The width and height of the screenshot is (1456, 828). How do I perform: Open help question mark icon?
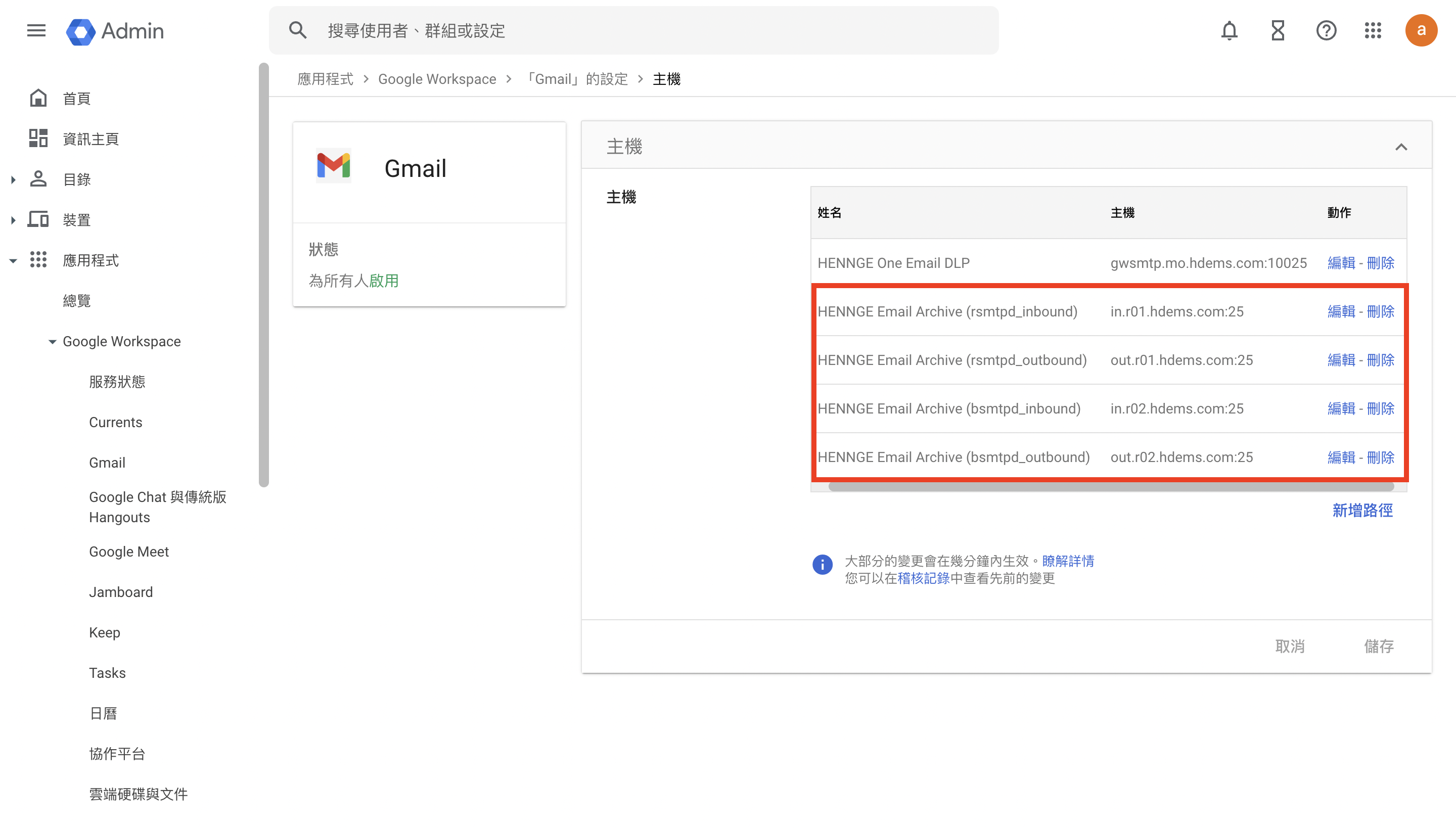(1326, 31)
